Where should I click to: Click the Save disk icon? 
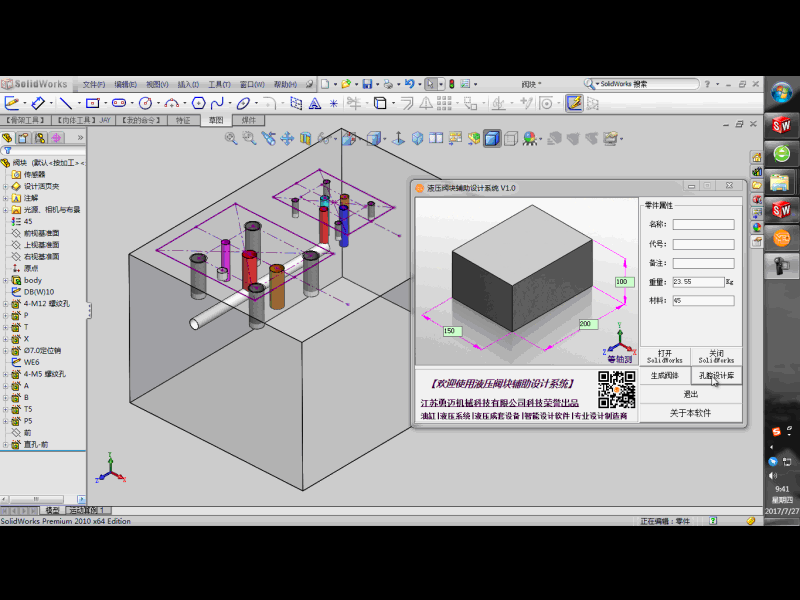pos(367,84)
